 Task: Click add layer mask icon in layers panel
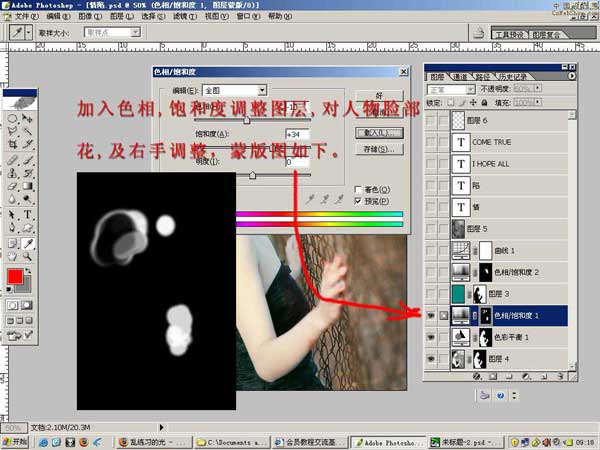pos(492,377)
